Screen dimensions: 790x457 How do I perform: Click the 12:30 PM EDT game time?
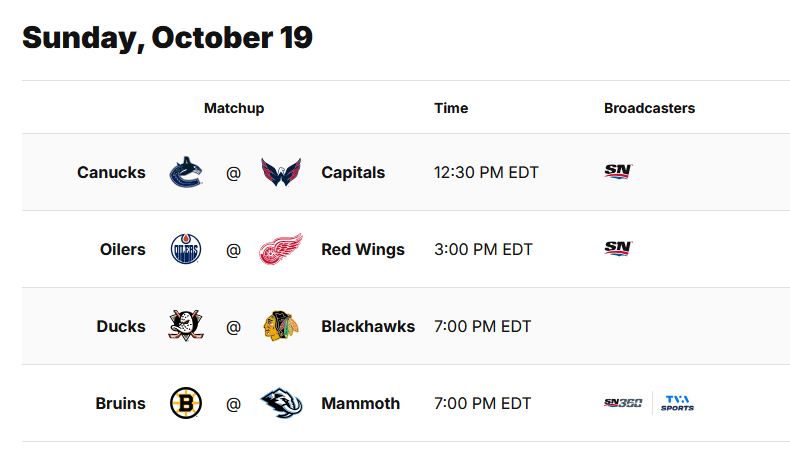pyautogui.click(x=486, y=172)
